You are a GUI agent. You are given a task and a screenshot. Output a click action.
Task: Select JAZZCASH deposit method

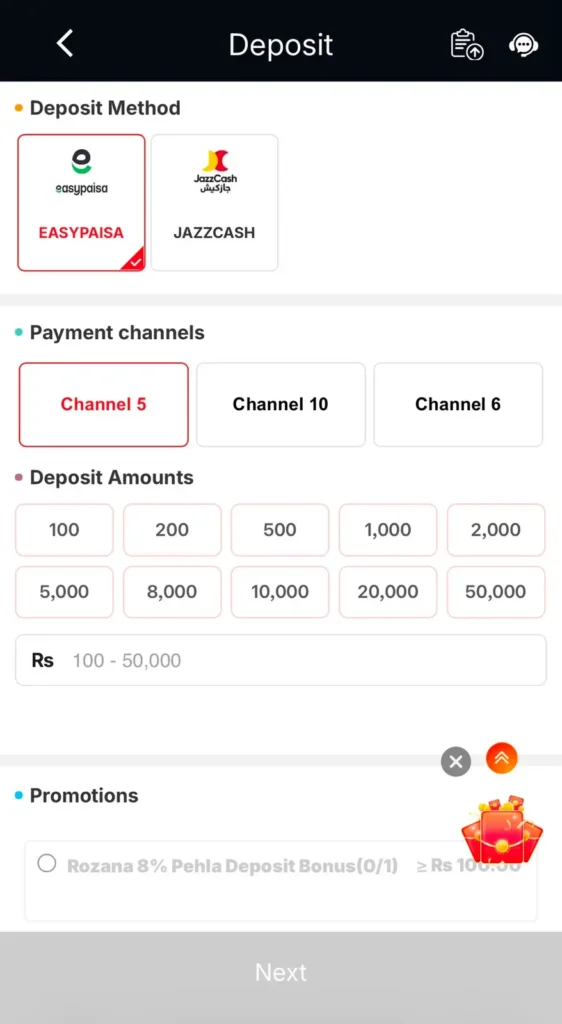pyautogui.click(x=215, y=202)
